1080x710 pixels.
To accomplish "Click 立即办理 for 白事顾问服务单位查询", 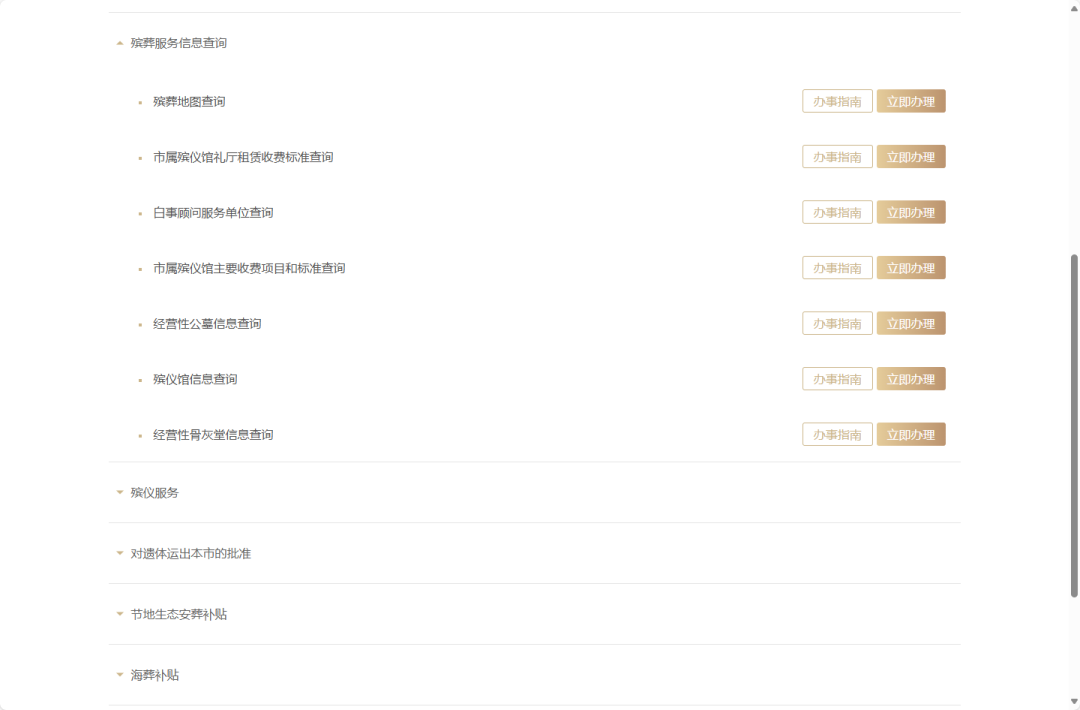I will 911,212.
